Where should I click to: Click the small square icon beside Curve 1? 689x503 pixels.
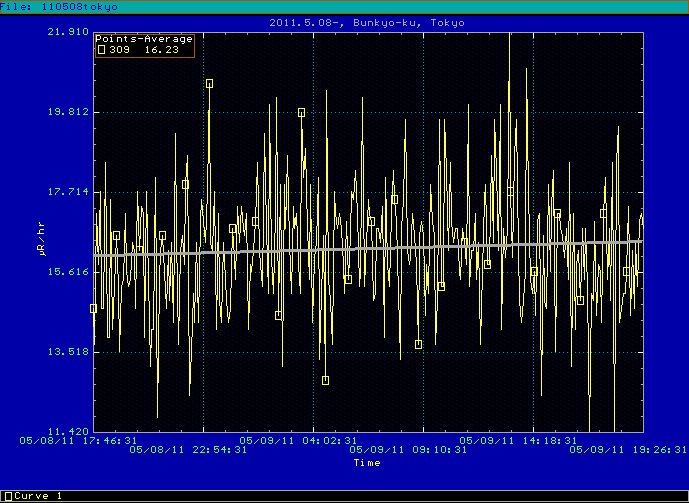(x=8, y=496)
